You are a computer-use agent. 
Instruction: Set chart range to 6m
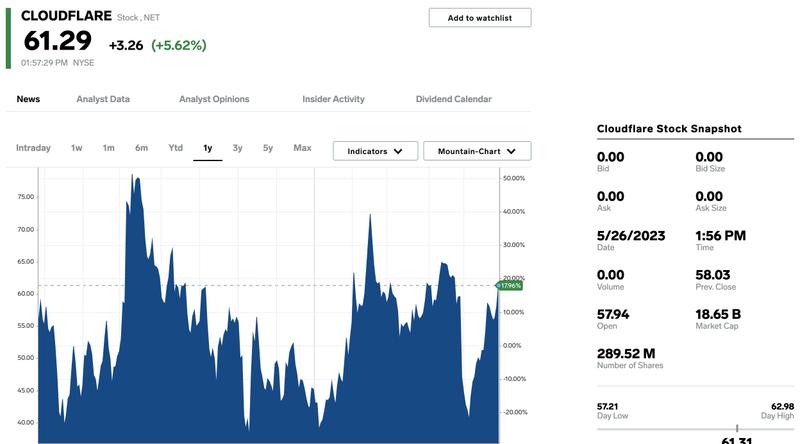(141, 148)
